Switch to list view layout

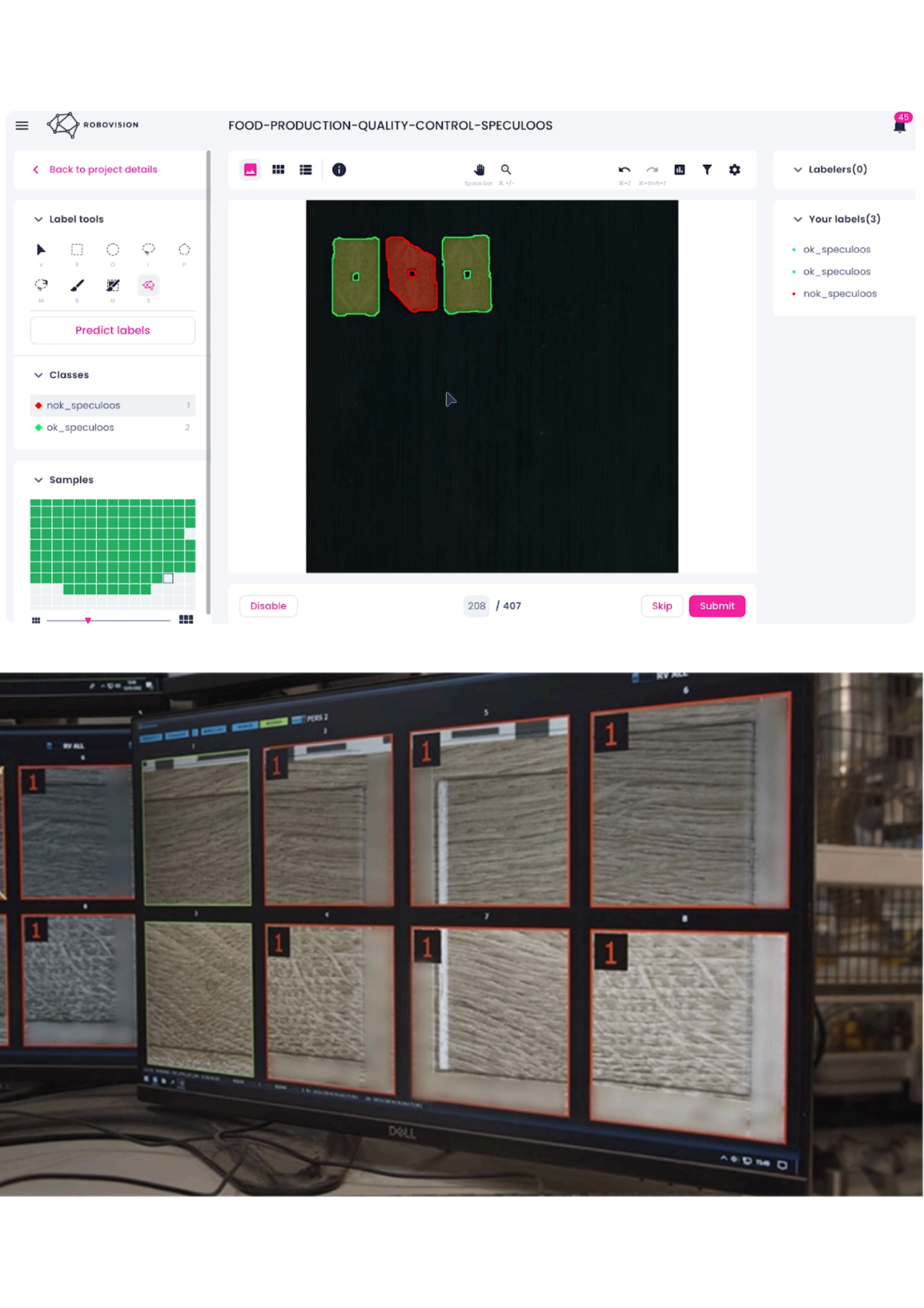(306, 170)
